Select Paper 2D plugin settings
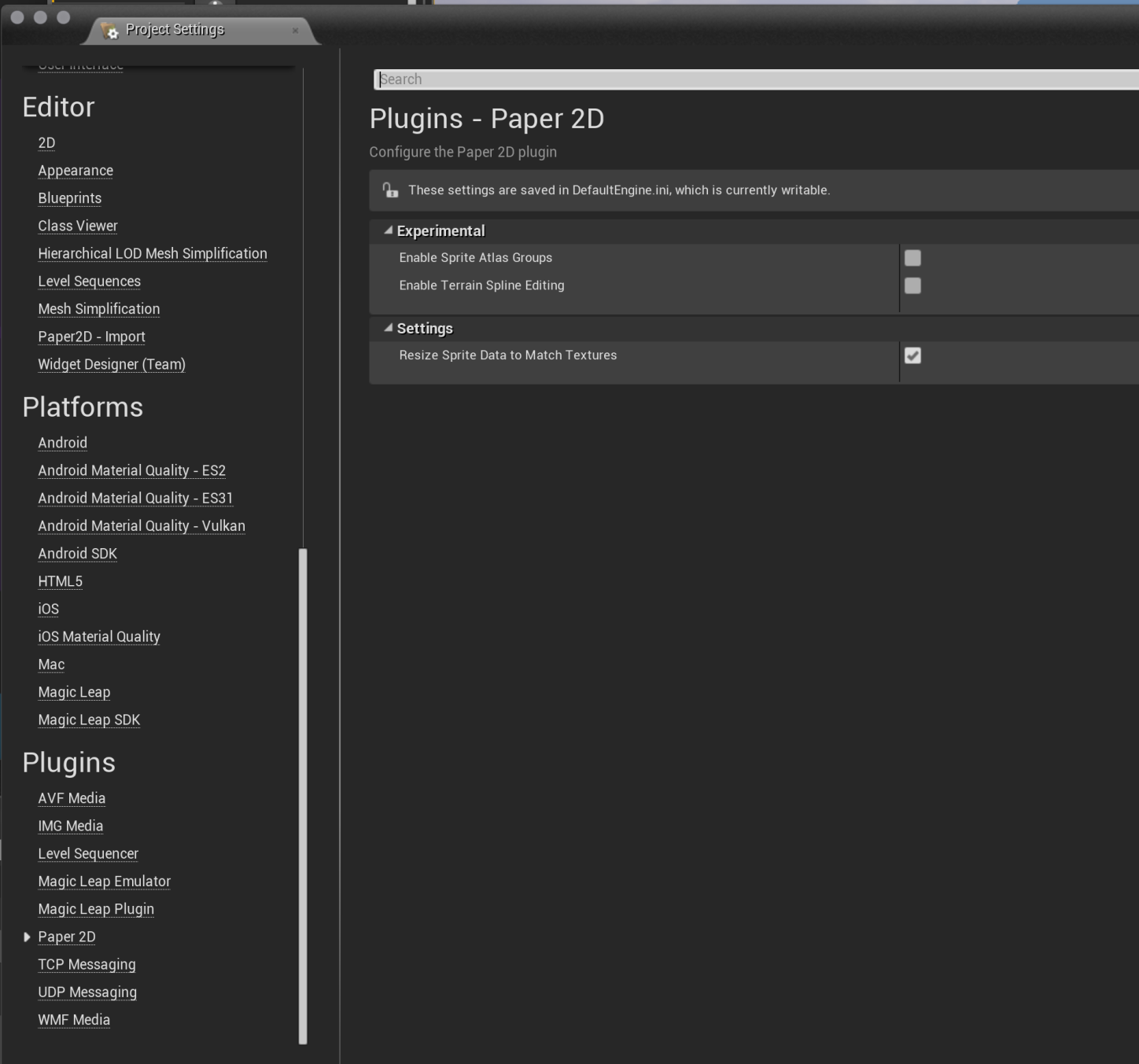1139x1064 pixels. pyautogui.click(x=67, y=937)
